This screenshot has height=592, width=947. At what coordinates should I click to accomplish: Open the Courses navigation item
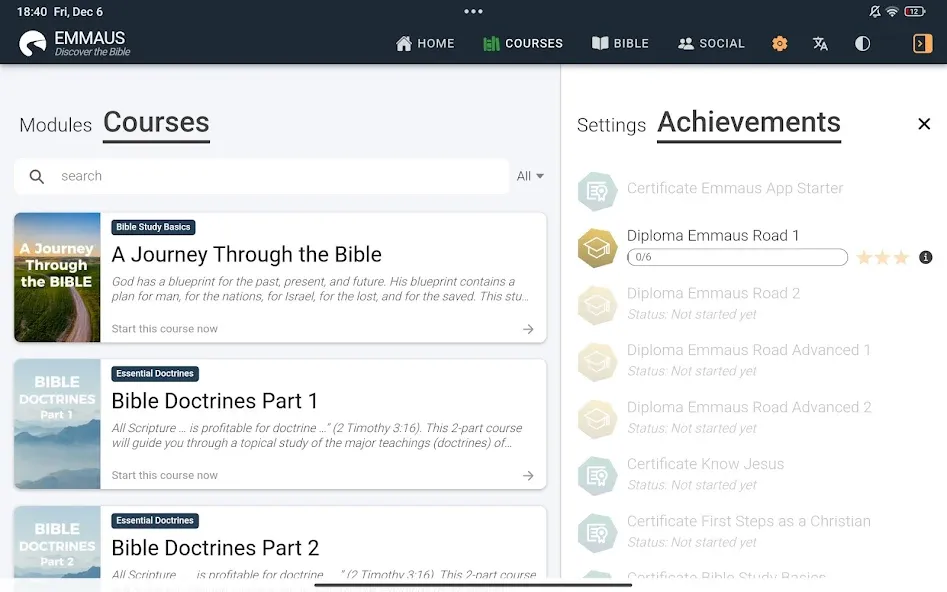tap(523, 43)
